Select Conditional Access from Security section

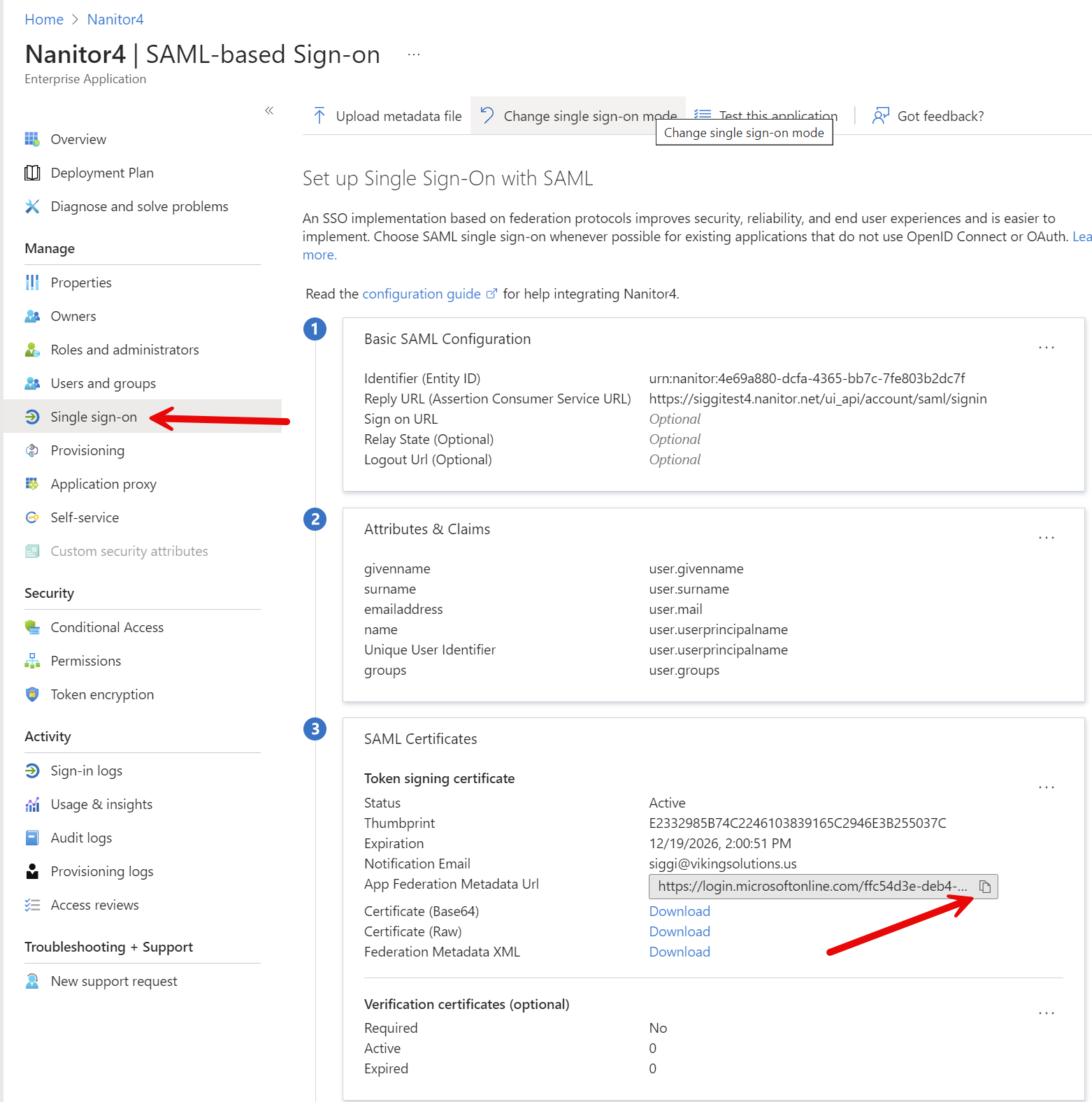click(107, 627)
